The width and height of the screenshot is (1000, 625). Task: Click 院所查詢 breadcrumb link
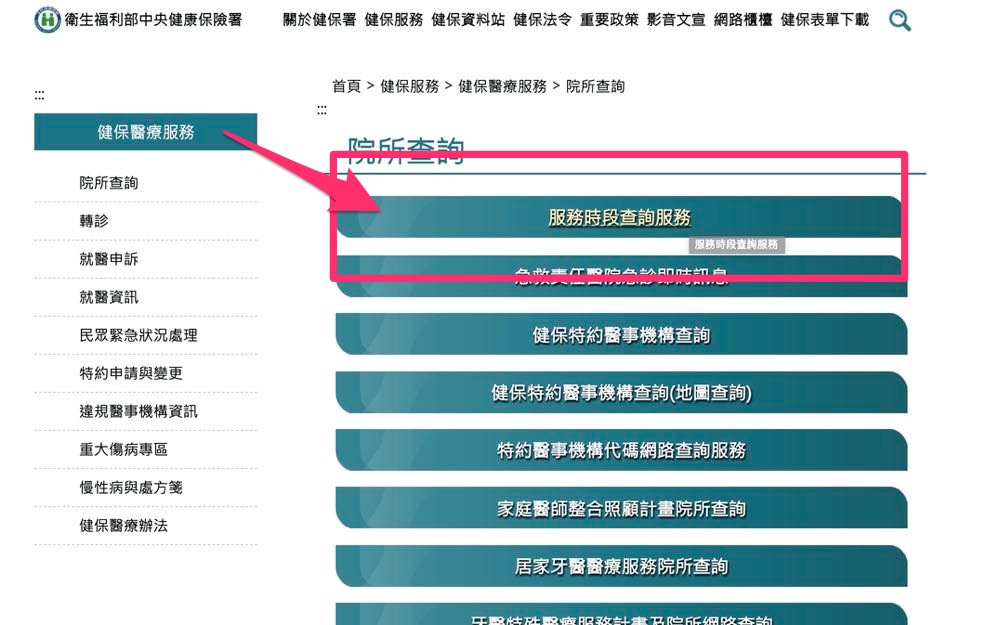(x=595, y=86)
